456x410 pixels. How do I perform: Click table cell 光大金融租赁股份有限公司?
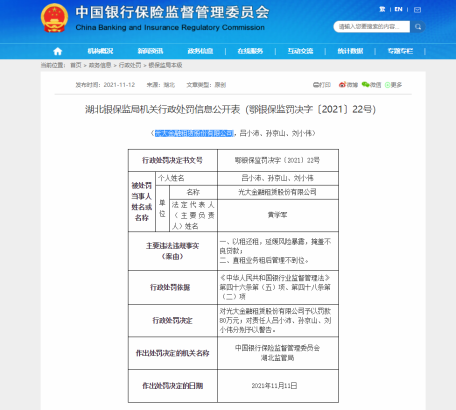[x=278, y=192]
